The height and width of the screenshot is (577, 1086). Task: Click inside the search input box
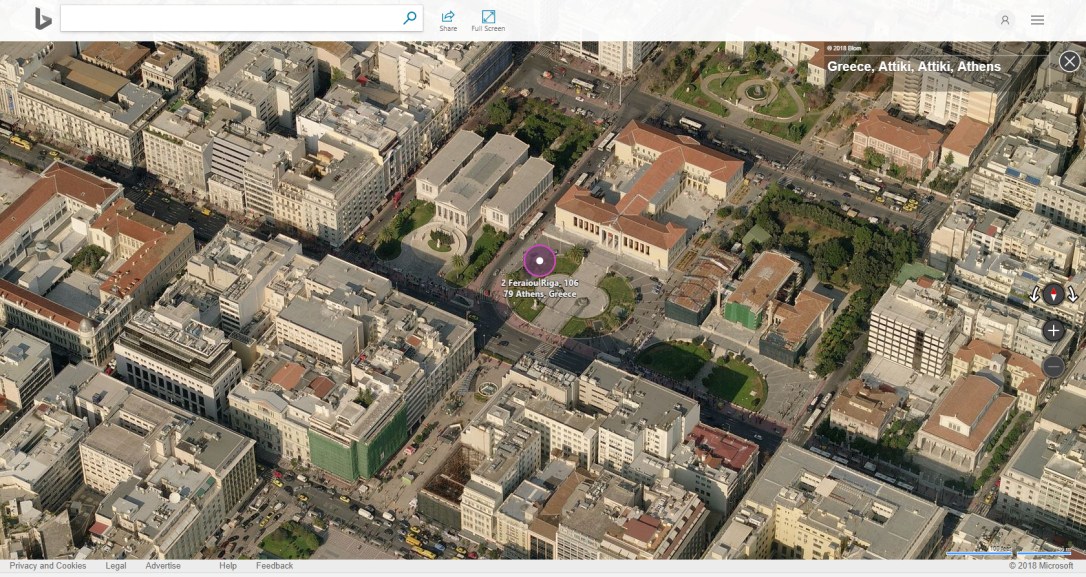230,17
